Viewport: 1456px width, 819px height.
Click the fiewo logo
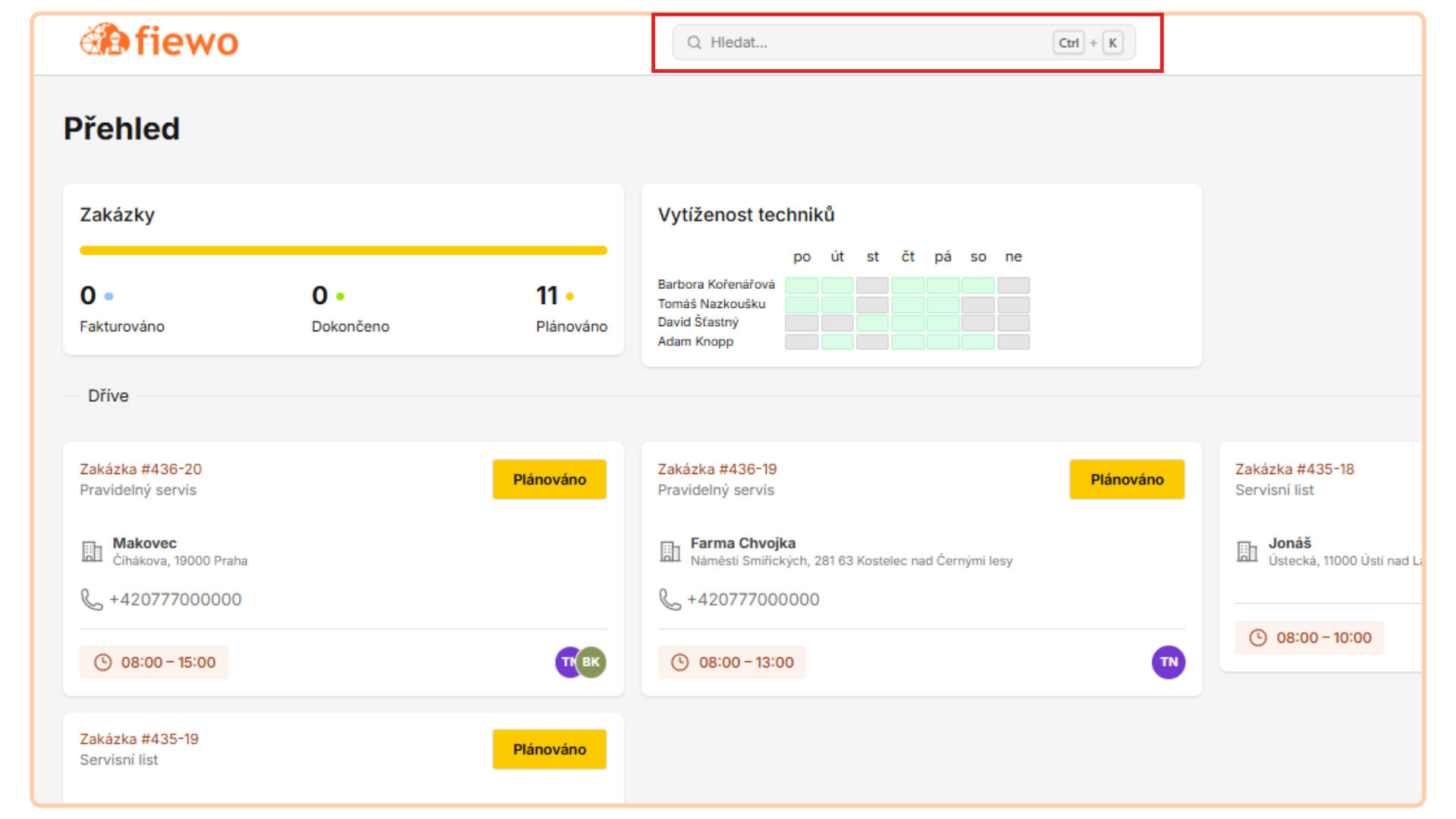click(x=159, y=41)
